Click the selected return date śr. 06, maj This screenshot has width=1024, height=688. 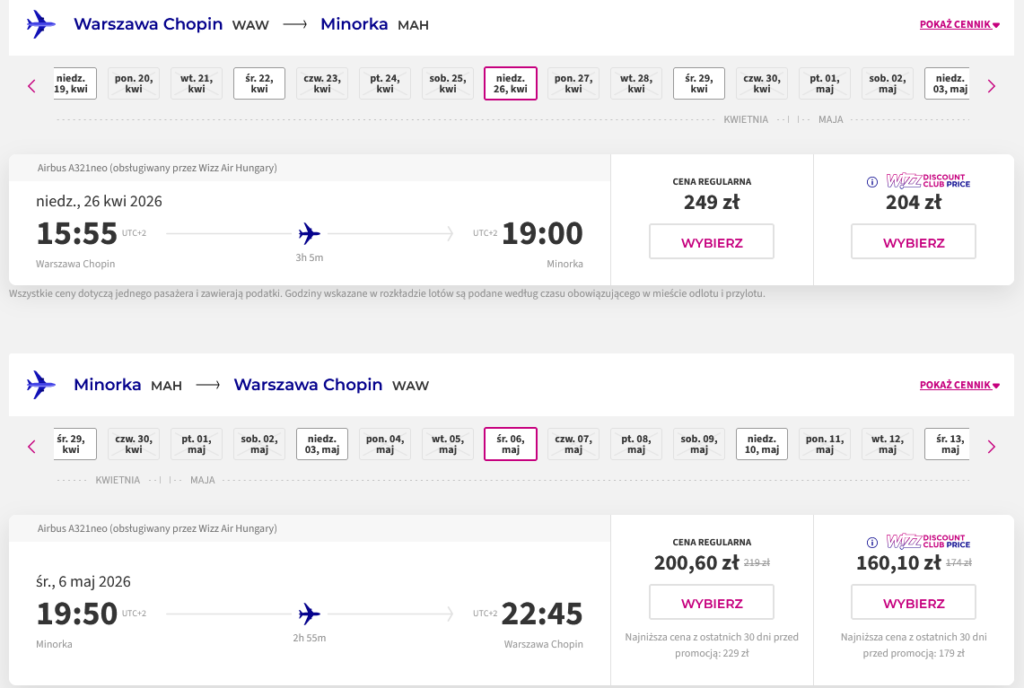click(x=510, y=444)
